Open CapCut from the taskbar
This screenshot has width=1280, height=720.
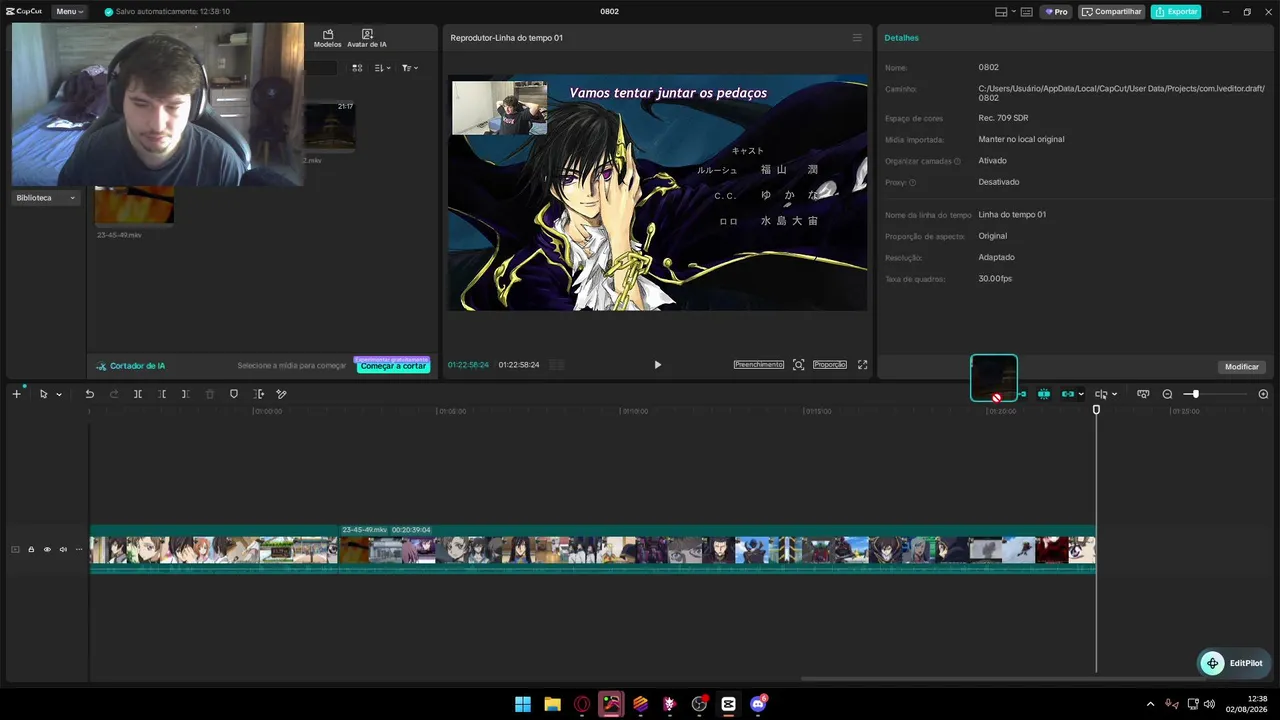pyautogui.click(x=728, y=704)
